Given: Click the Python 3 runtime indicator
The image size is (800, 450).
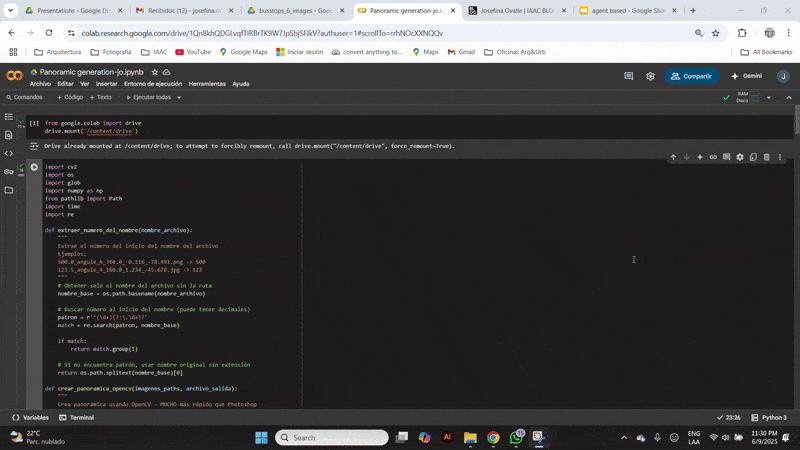Looking at the screenshot, I should [x=769, y=417].
